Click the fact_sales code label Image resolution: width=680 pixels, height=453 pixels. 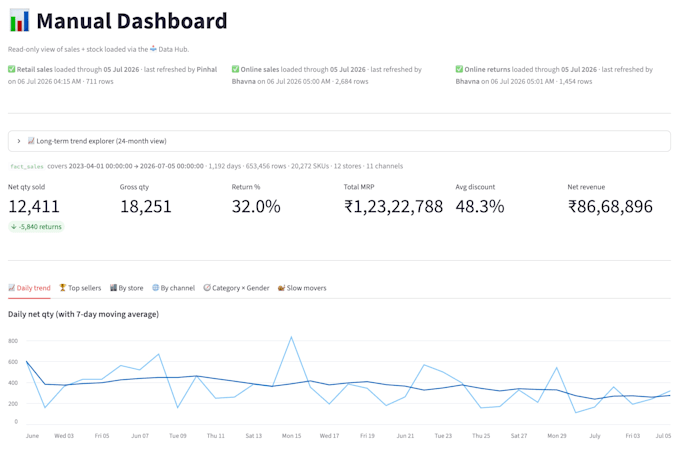coord(27,166)
